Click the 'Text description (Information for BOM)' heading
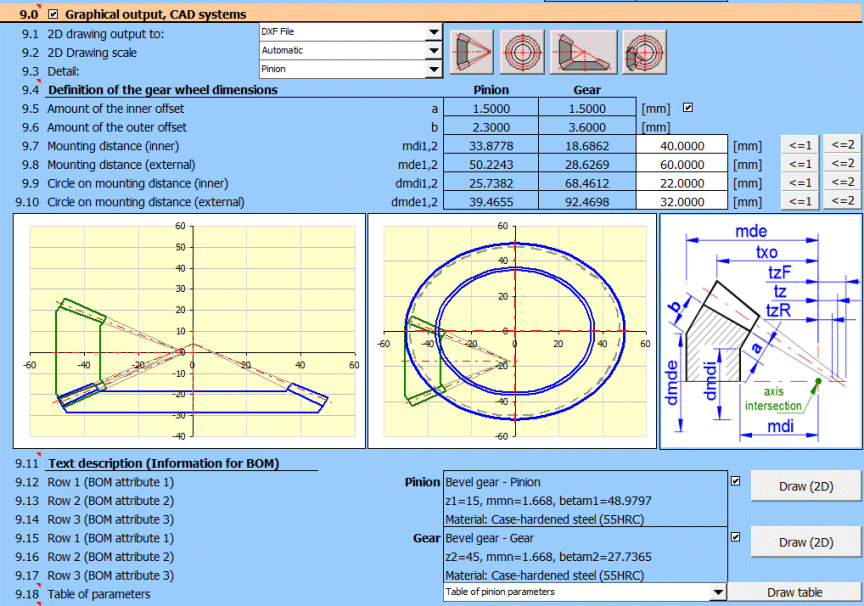This screenshot has width=864, height=606. click(164, 463)
